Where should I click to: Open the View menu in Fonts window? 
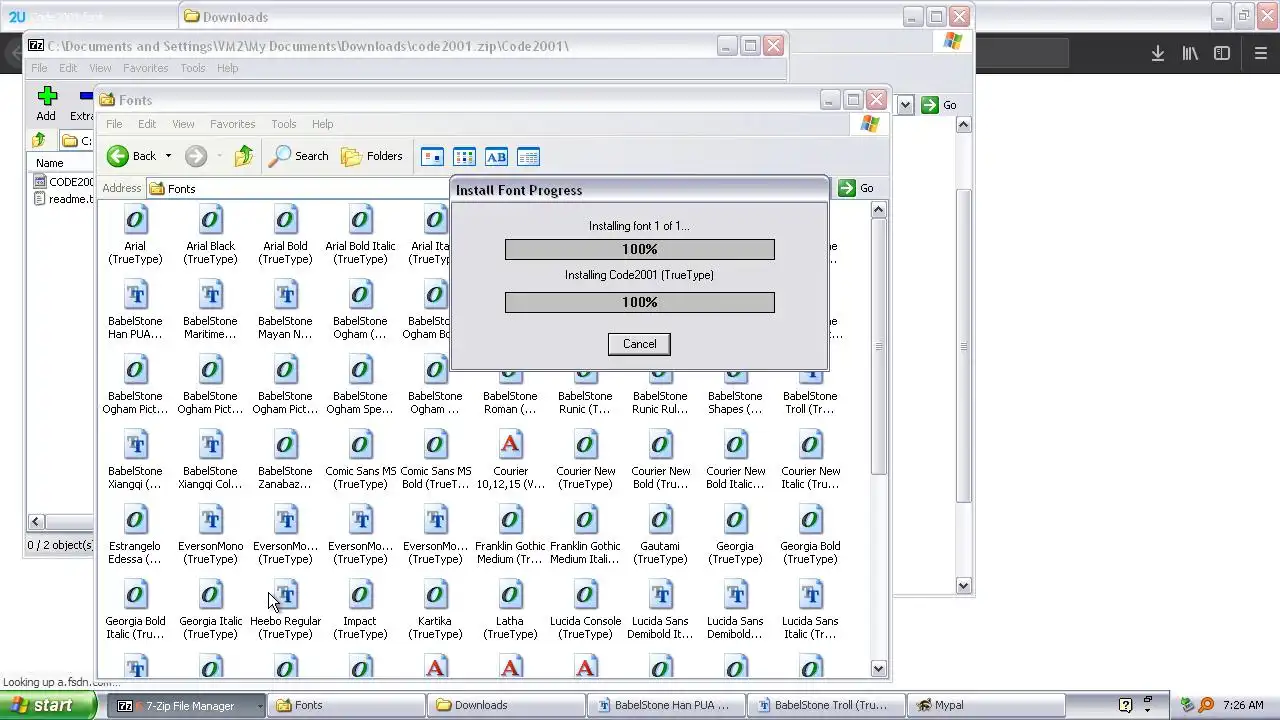click(x=183, y=124)
